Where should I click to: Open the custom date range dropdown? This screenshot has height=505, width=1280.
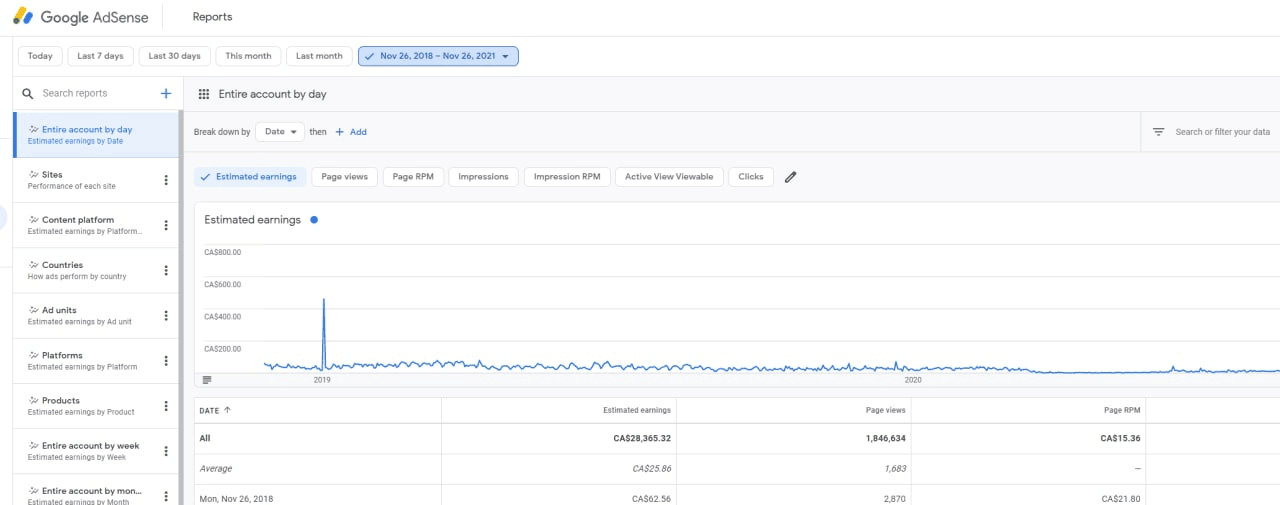pos(438,56)
